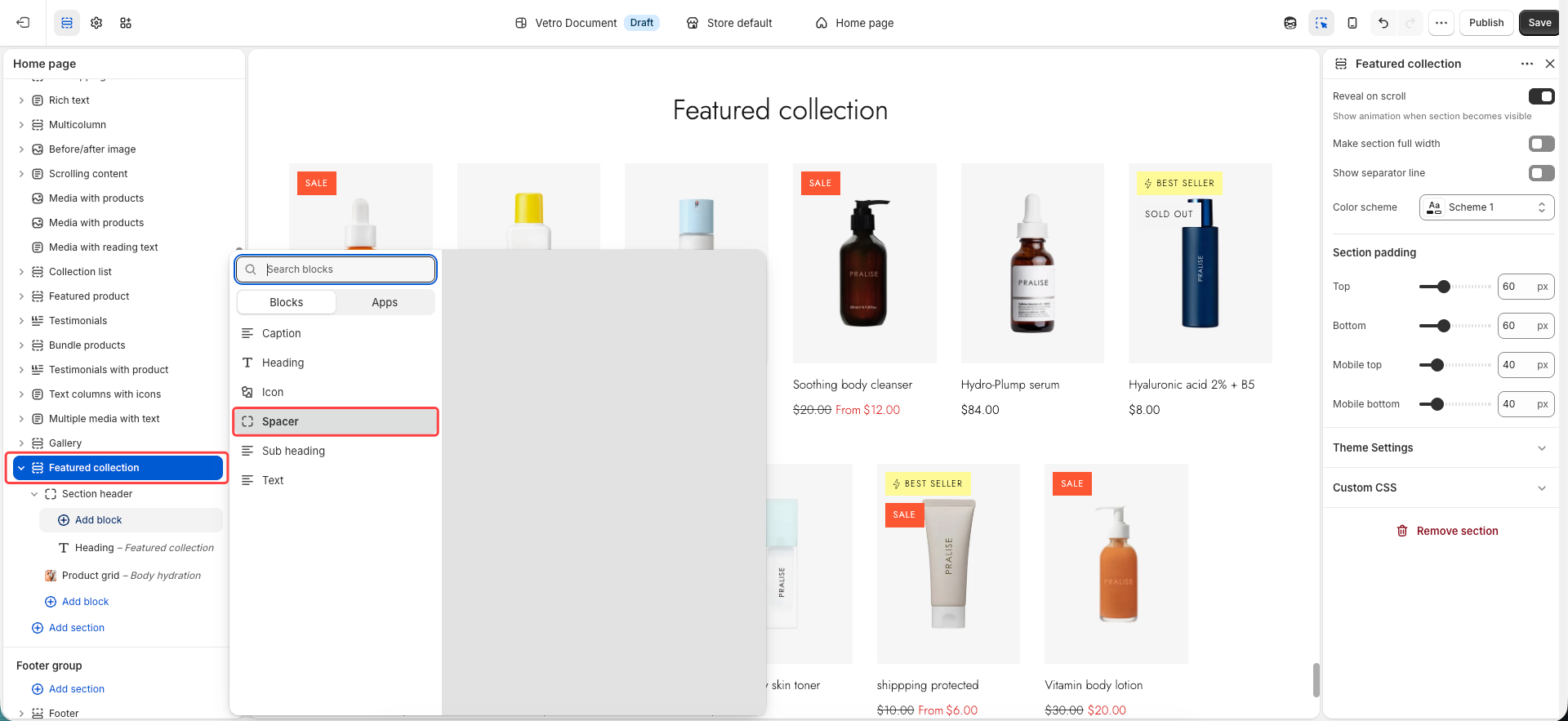
Task: Expand Theme Settings accordion
Action: coord(1441,447)
